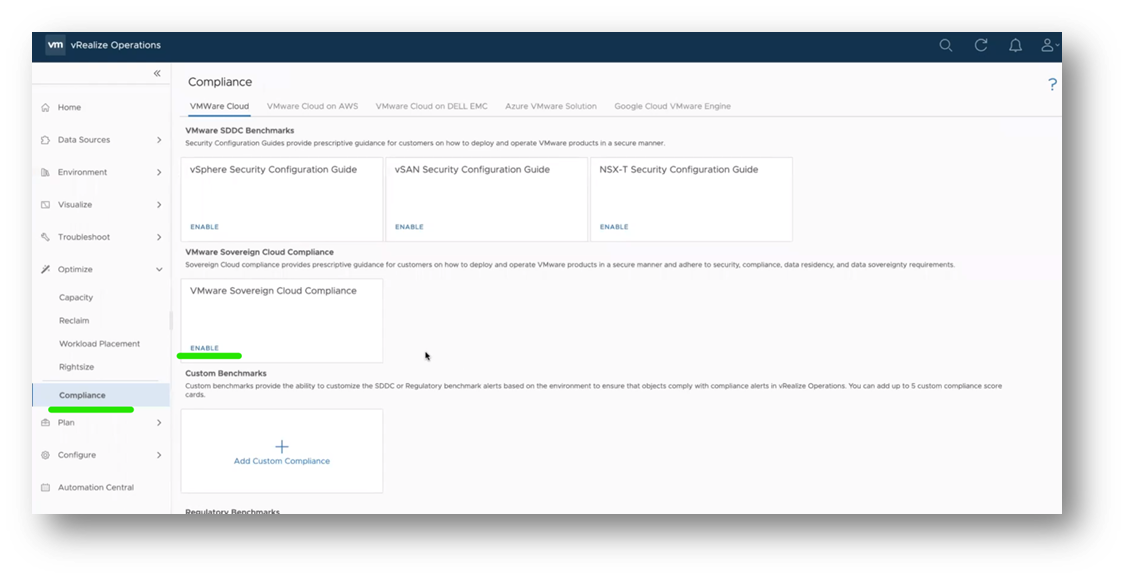1127x579 pixels.
Task: Collapse the Optimize menu chevron
Action: pos(159,269)
